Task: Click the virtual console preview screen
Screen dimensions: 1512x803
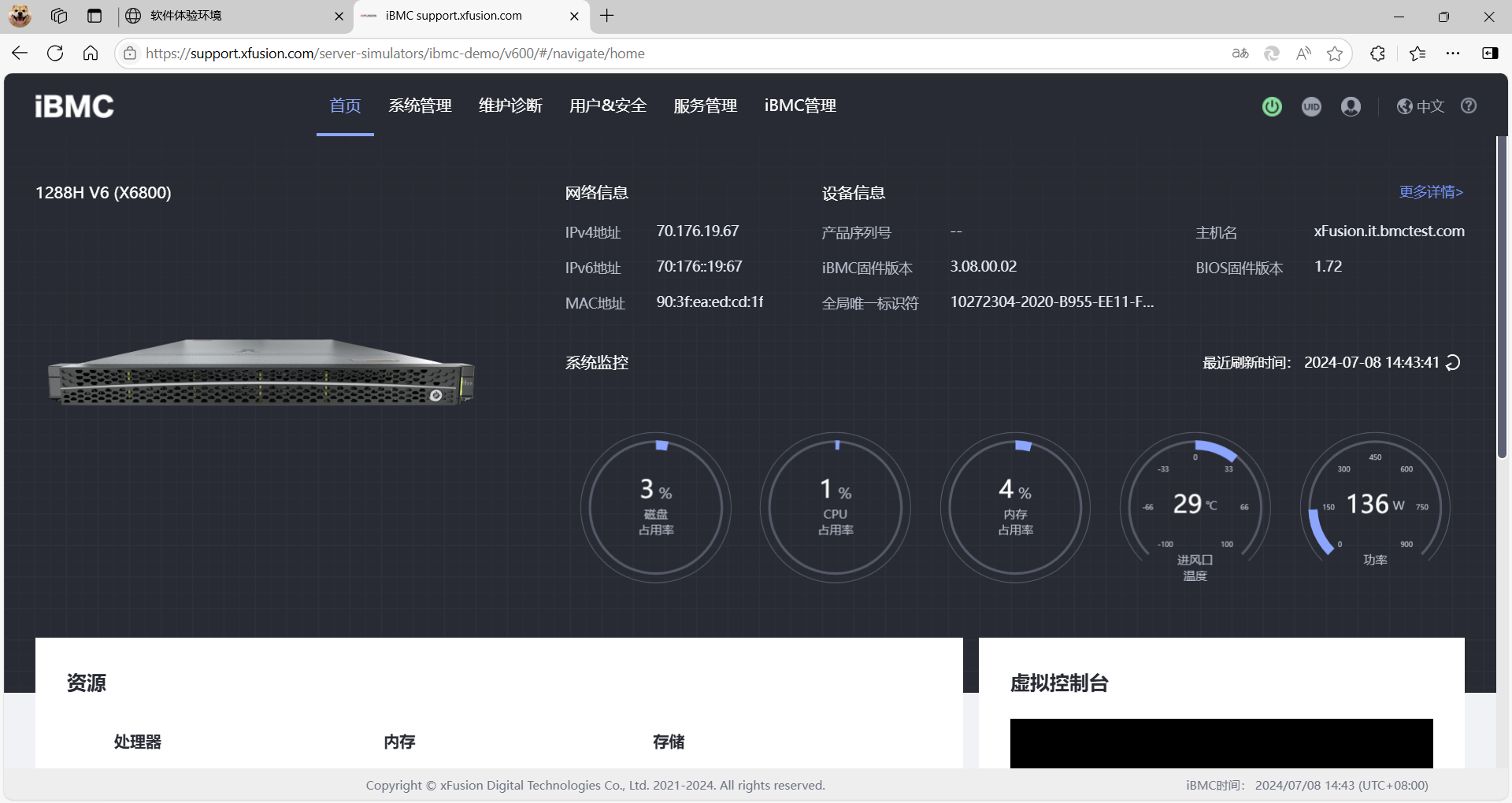Action: (1221, 743)
